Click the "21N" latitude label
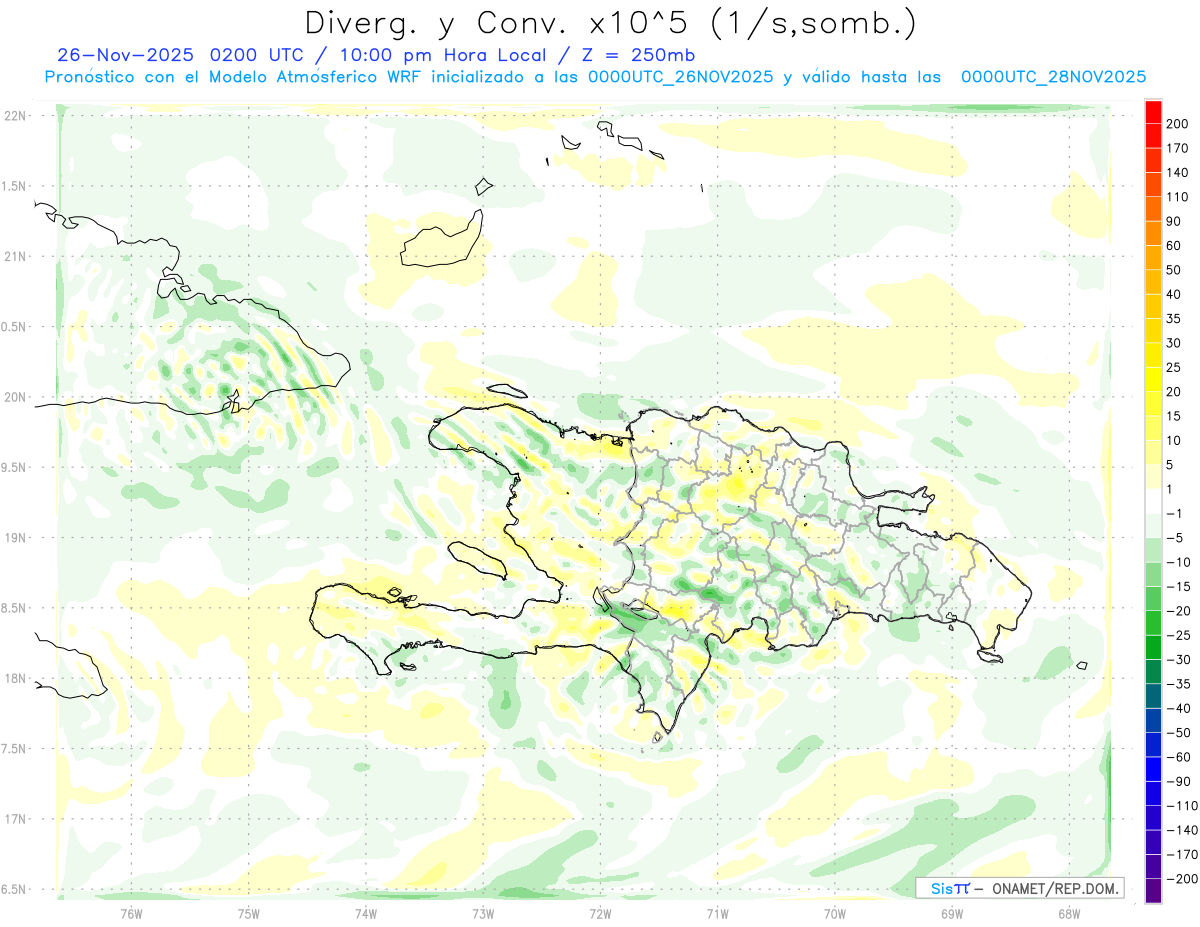Viewport: 1200px width, 927px height. point(14,256)
